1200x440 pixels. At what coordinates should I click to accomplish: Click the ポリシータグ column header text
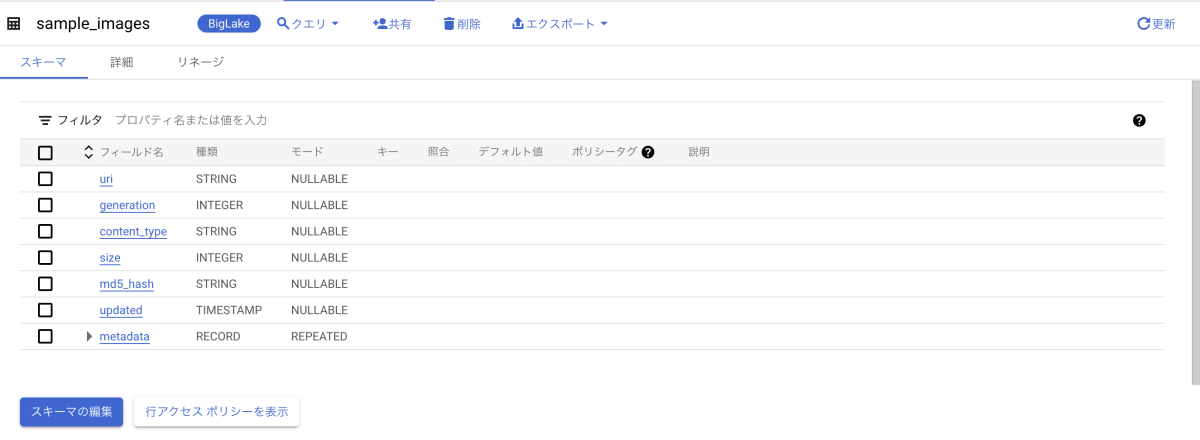click(x=604, y=152)
